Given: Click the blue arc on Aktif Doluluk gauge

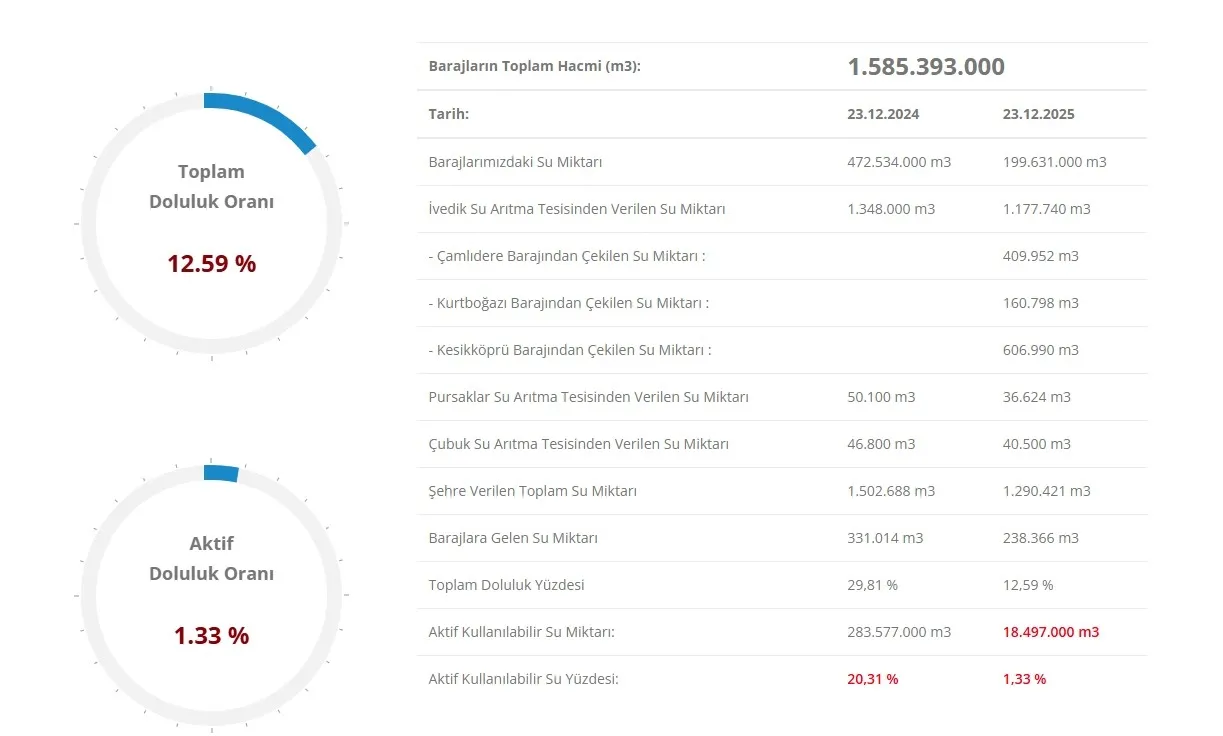Looking at the screenshot, I should (221, 473).
